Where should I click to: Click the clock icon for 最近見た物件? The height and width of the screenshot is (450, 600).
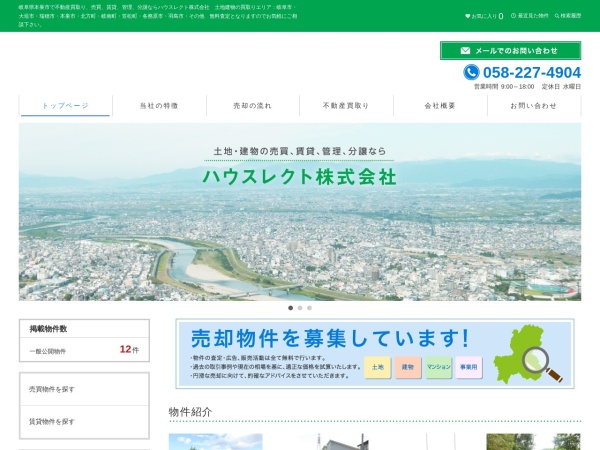click(513, 16)
